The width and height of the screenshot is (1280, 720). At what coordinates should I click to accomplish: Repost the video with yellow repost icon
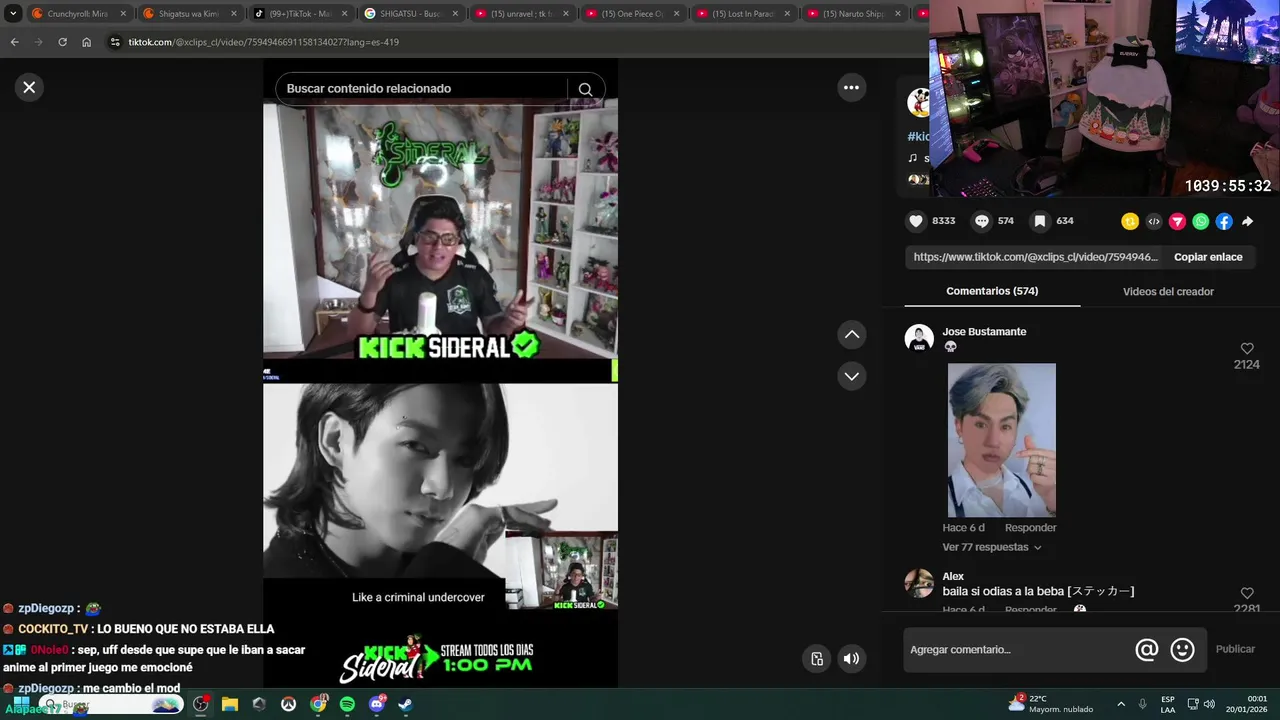pos(1130,221)
